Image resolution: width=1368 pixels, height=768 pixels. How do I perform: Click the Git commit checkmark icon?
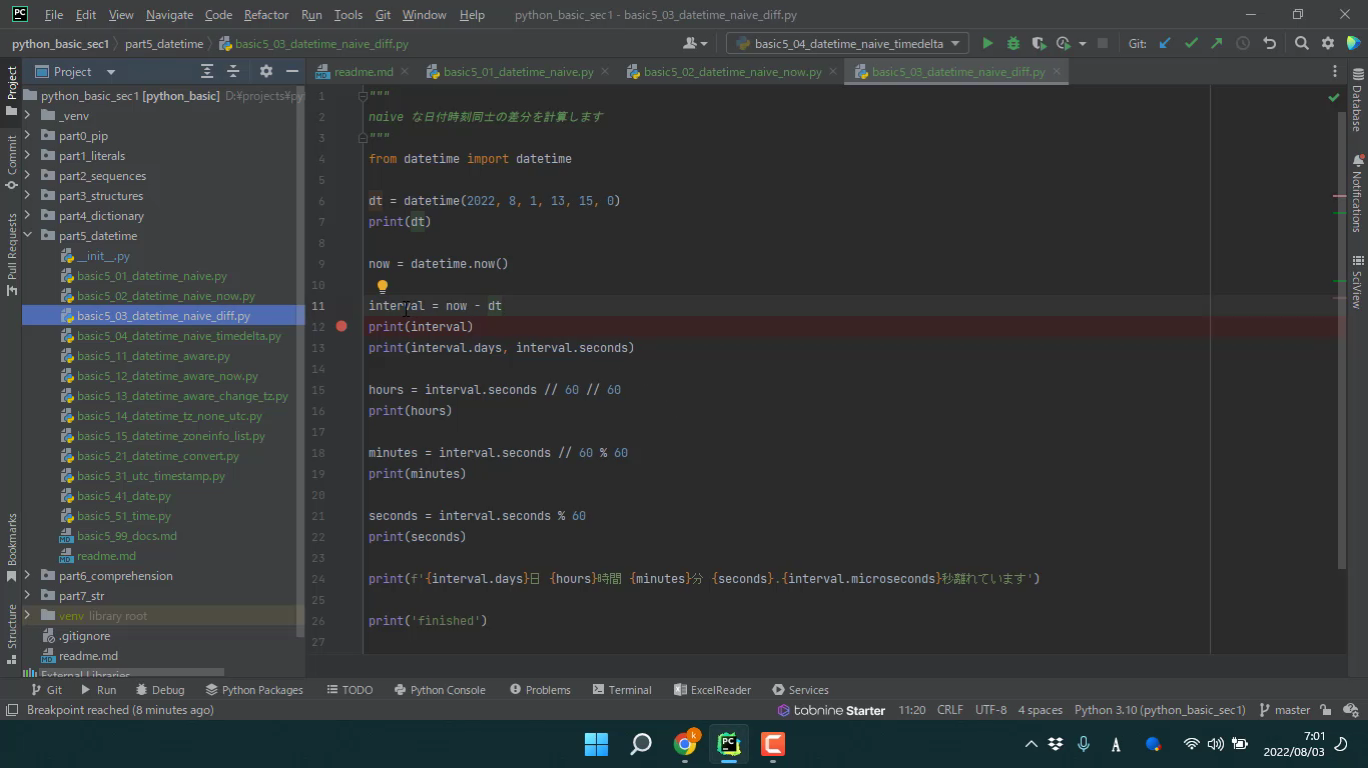pos(1191,43)
